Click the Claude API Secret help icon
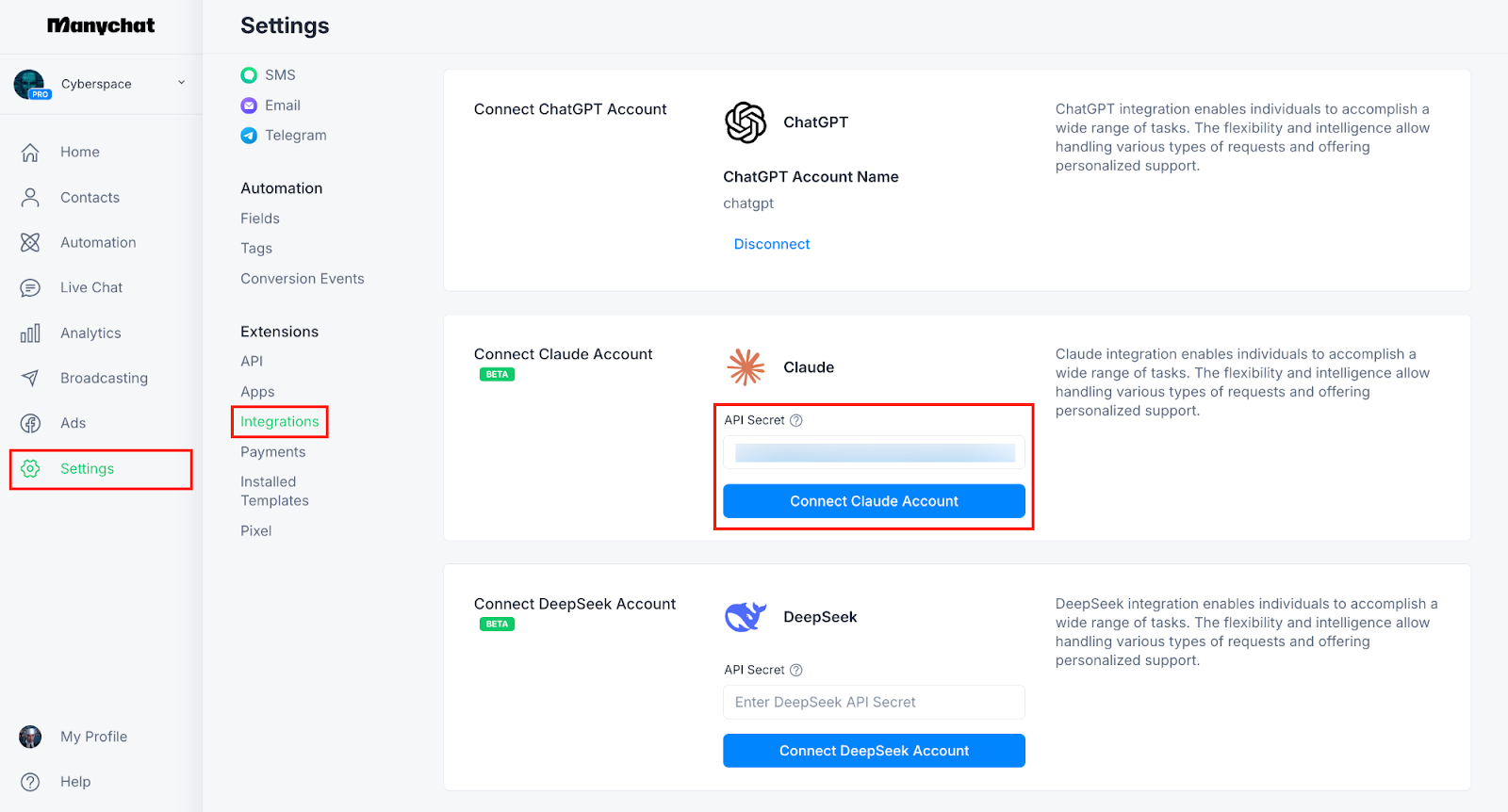This screenshot has height=812, width=1508. click(x=796, y=420)
